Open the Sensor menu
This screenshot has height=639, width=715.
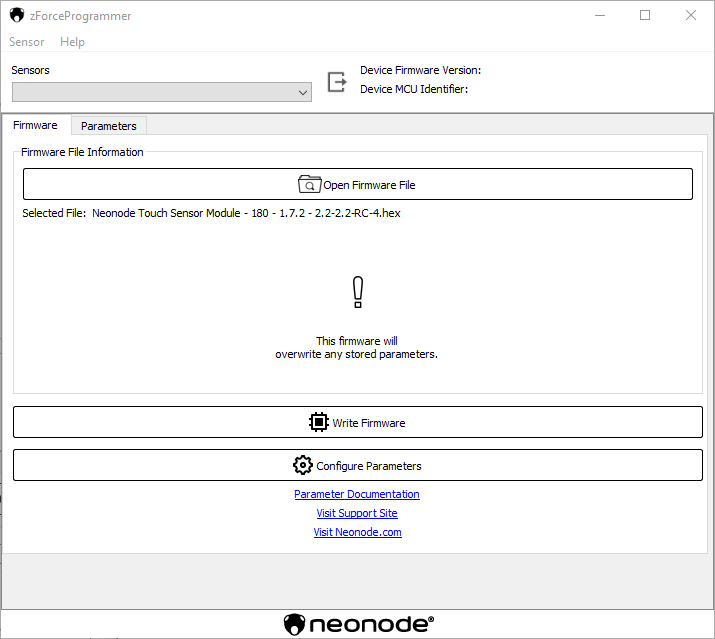click(27, 42)
